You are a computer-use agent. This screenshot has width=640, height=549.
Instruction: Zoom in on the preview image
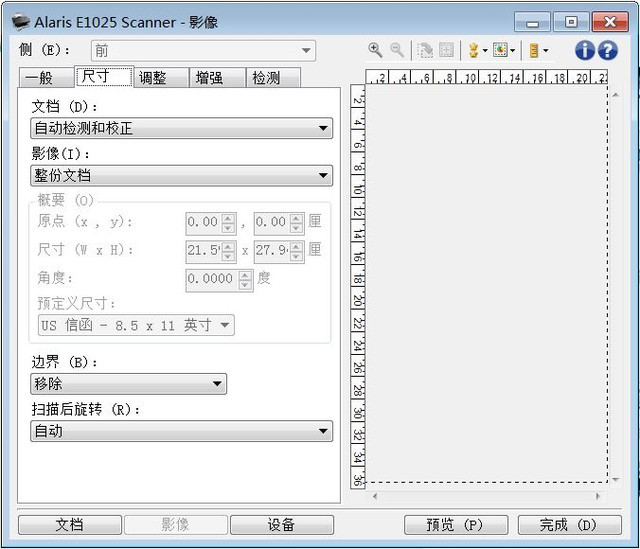(x=375, y=50)
